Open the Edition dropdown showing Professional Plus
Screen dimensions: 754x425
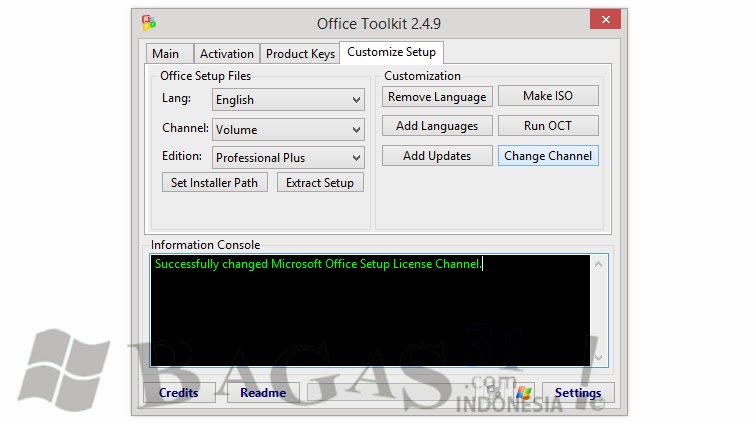point(288,157)
